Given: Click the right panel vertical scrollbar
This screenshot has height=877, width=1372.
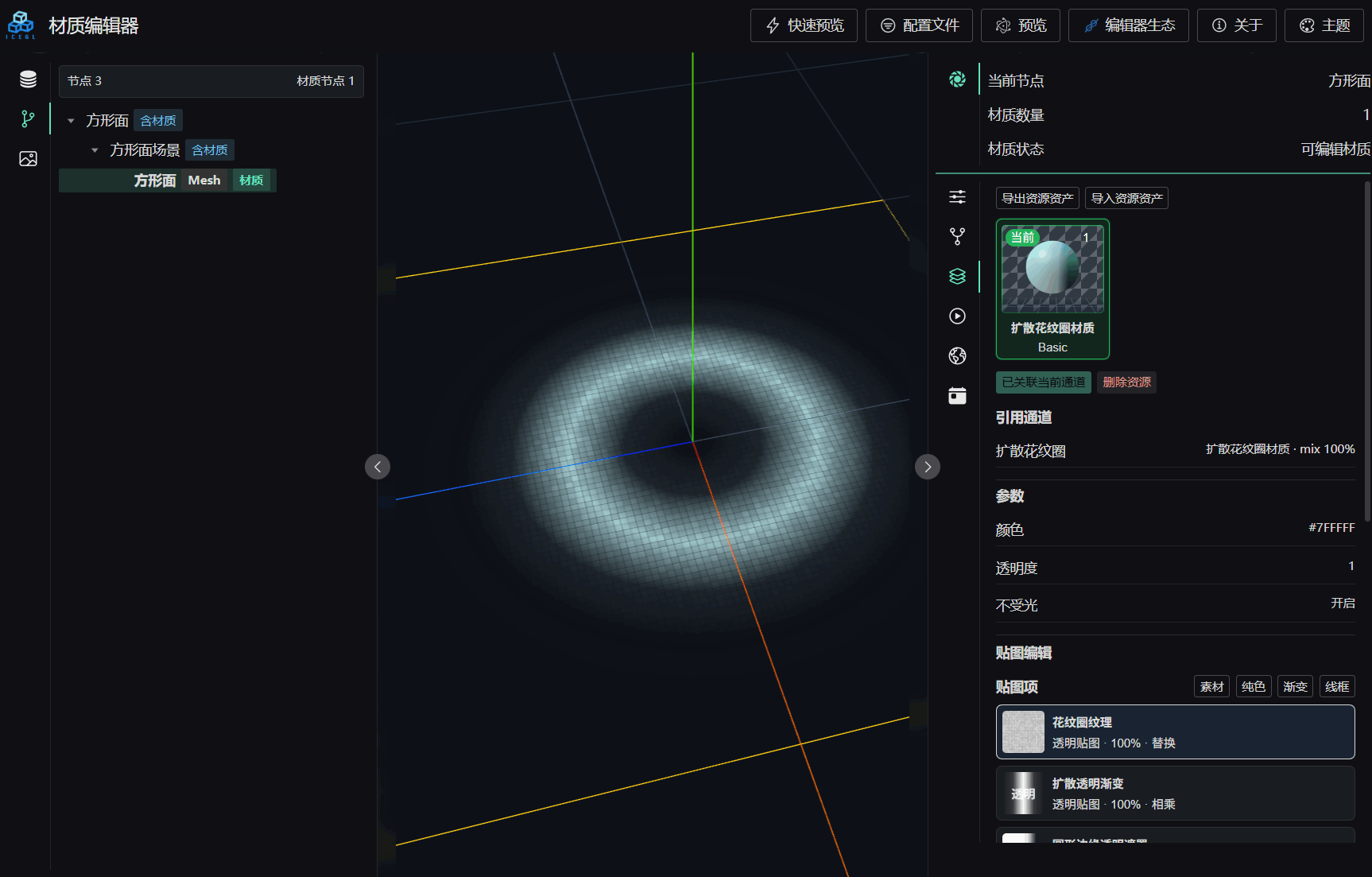Looking at the screenshot, I should [1367, 351].
